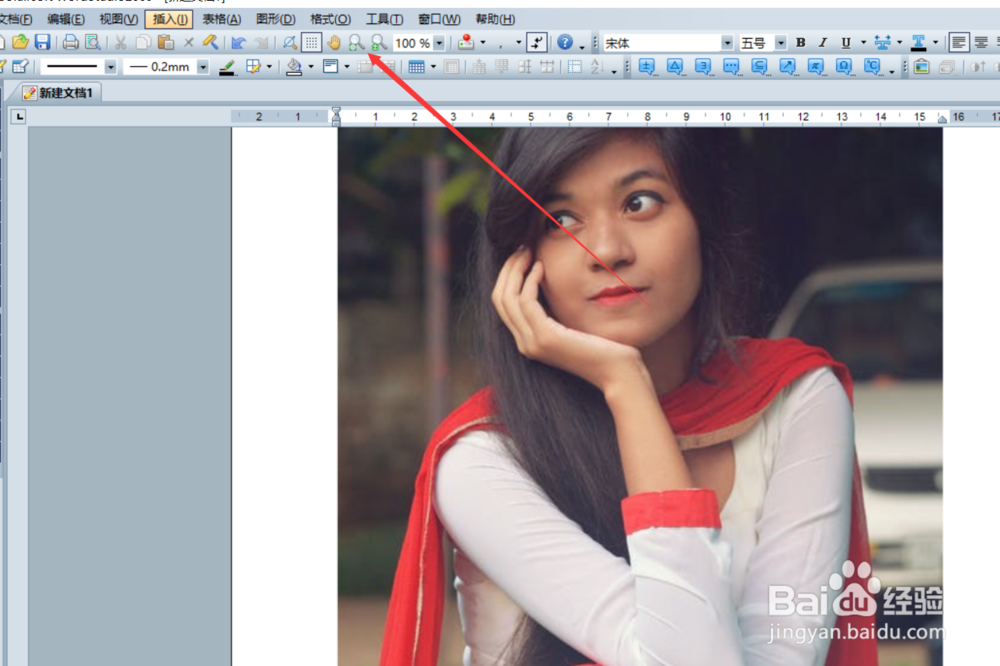The image size is (1000, 666).
Task: Select the inserted woman photo
Action: point(640,396)
